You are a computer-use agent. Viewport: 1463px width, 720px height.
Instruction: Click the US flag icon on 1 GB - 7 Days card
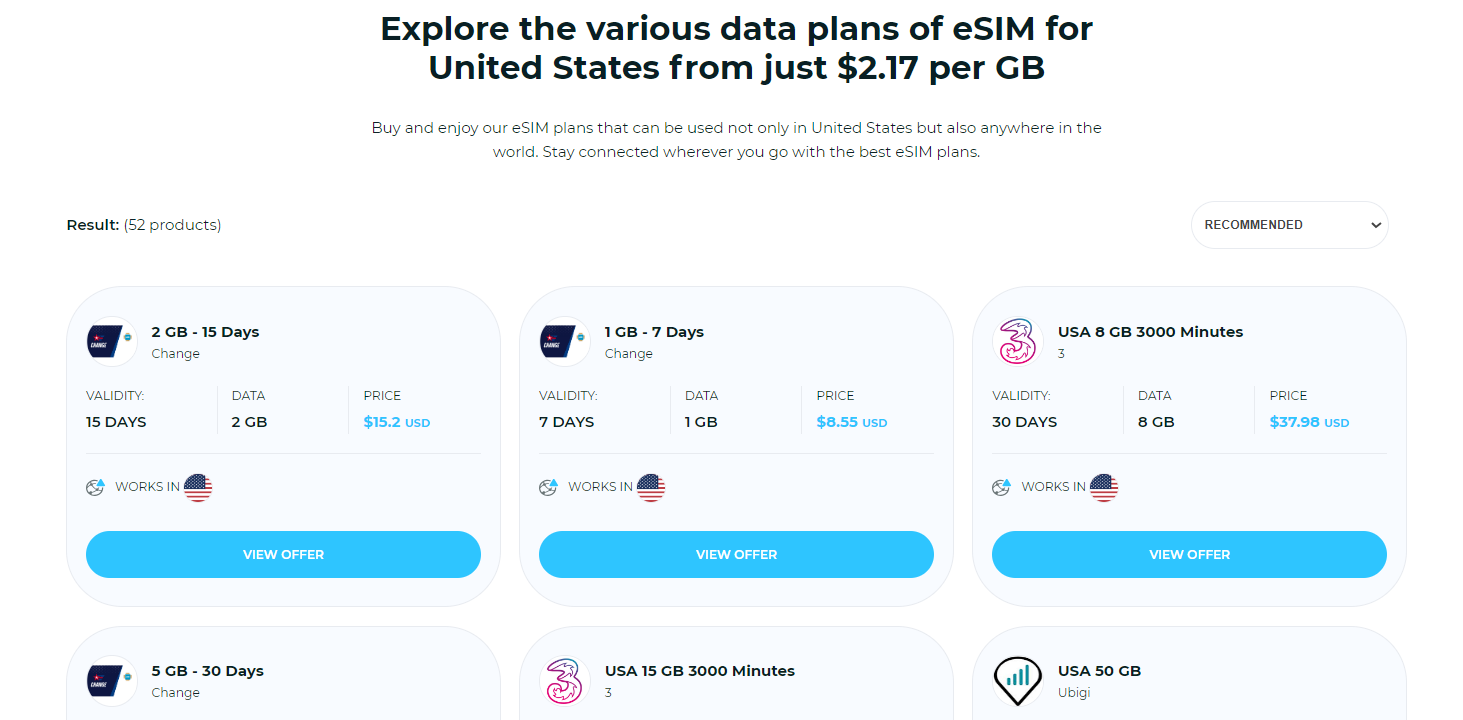652,487
